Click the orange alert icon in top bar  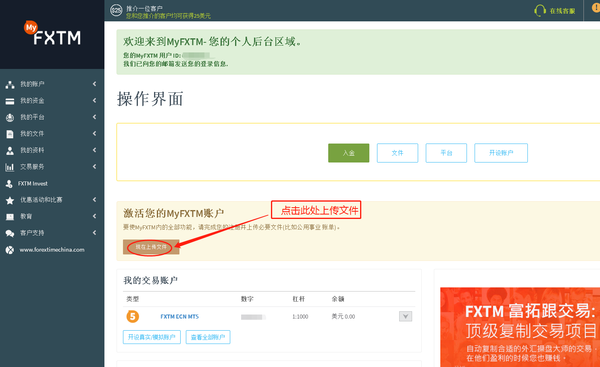coord(596,7)
